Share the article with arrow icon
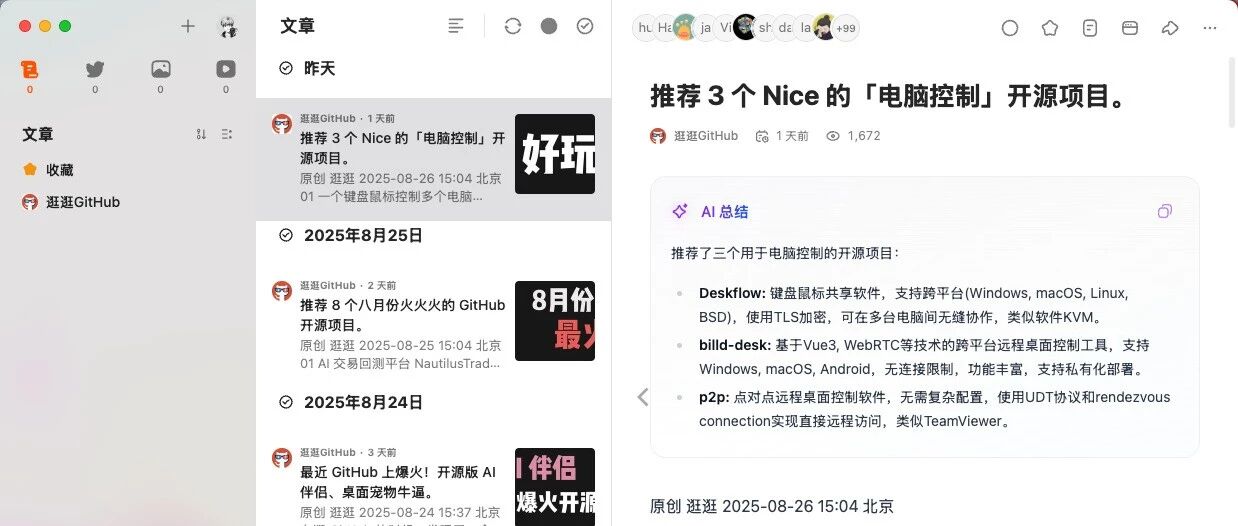 coord(1170,28)
